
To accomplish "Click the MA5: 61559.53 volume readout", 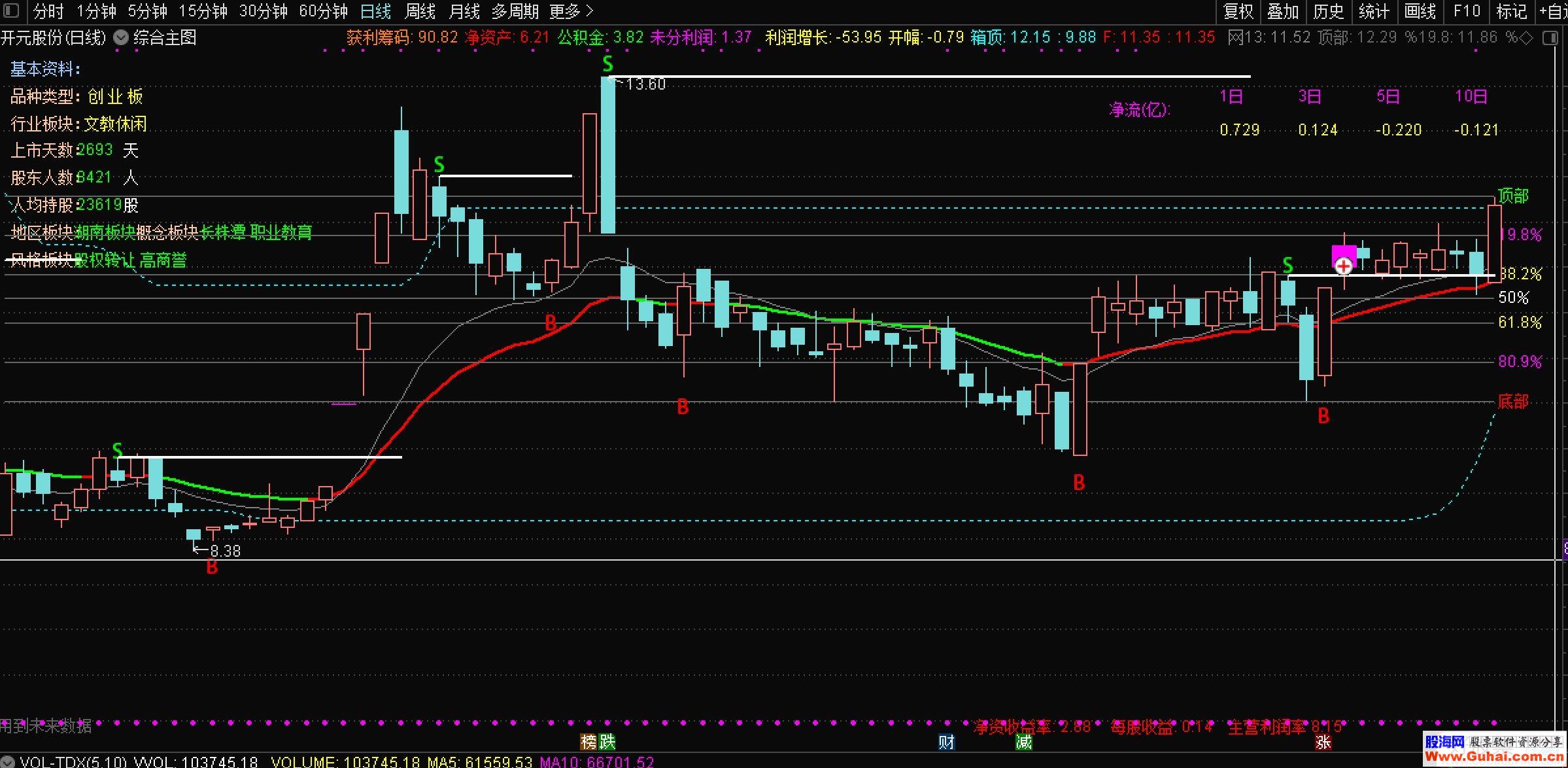I will 479,762.
